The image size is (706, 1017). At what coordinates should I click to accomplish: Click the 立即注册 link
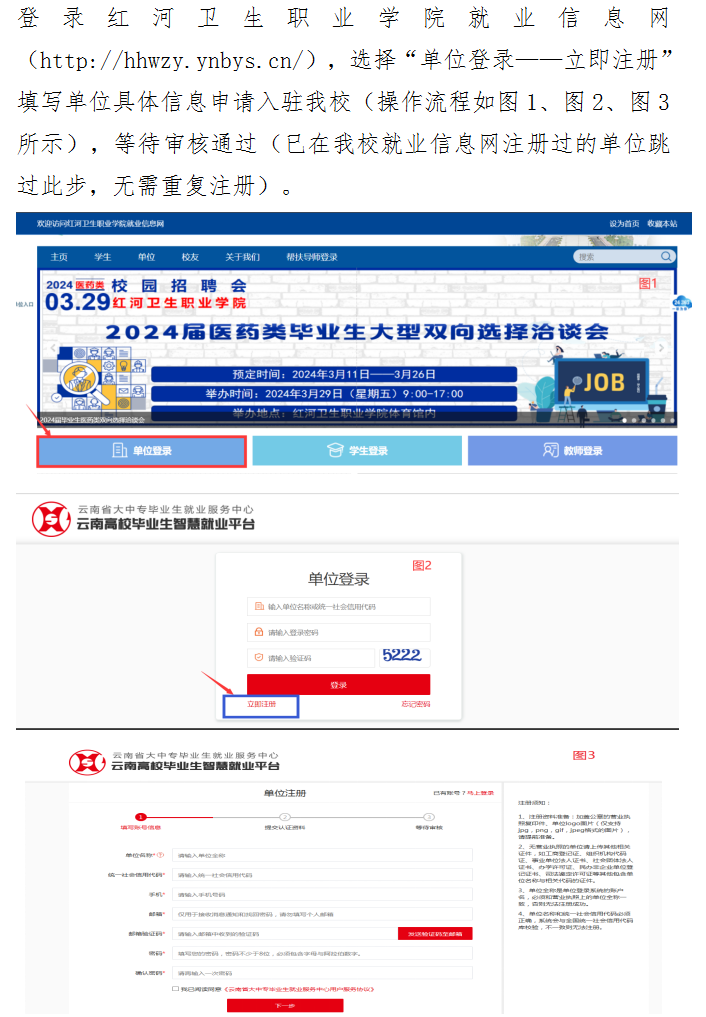point(261,705)
